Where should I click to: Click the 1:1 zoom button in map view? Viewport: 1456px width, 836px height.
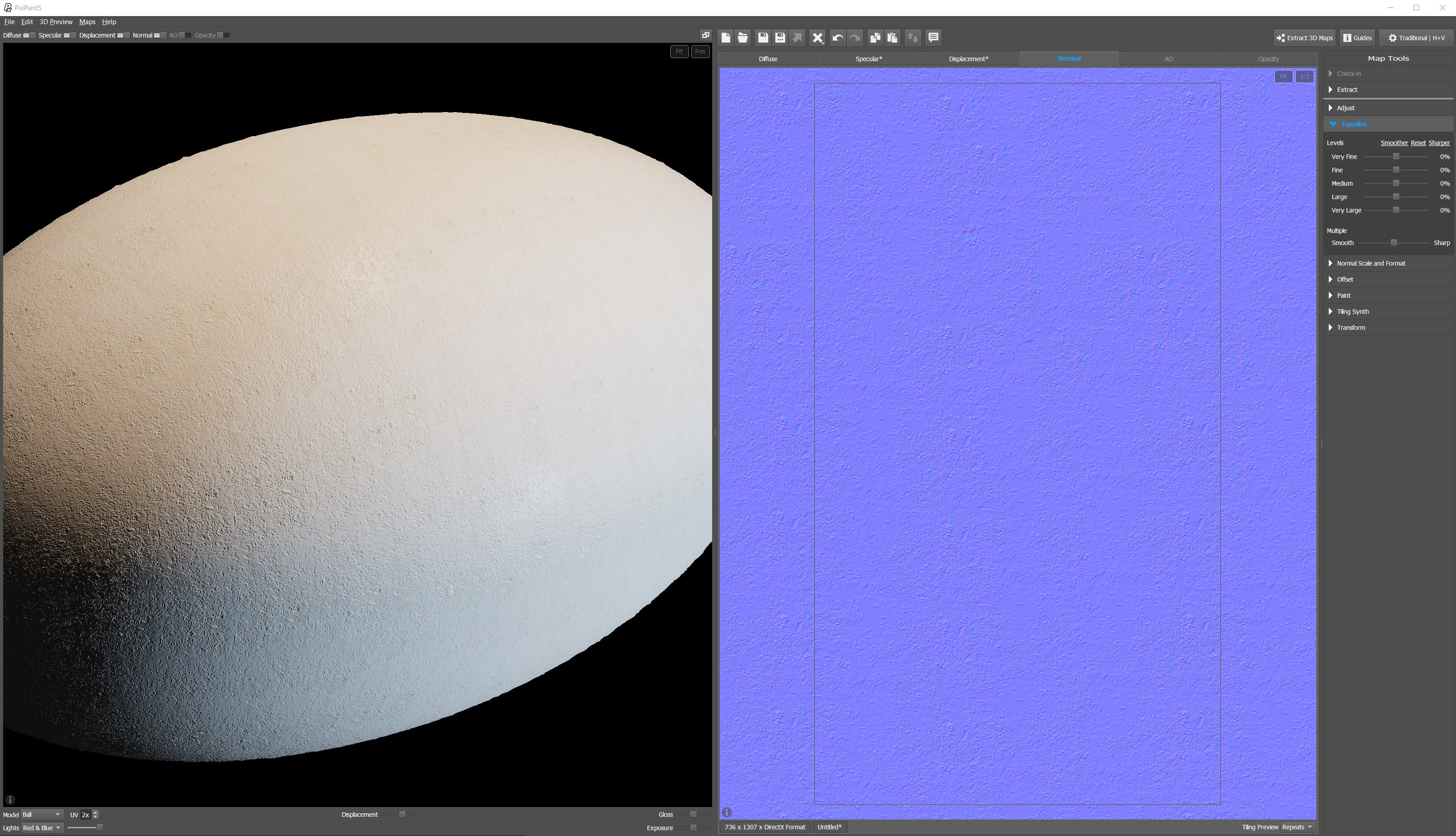click(x=1304, y=76)
